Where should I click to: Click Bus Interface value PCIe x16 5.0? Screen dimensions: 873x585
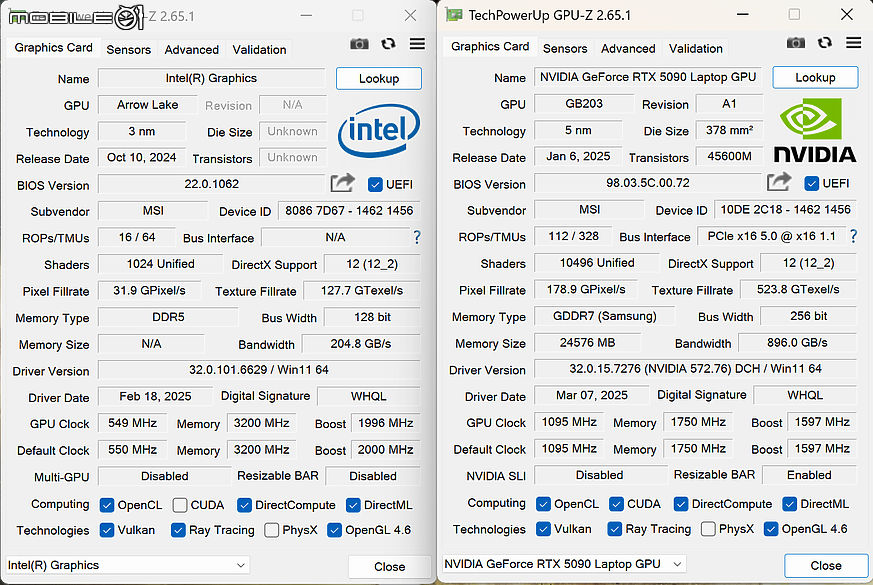(x=772, y=237)
